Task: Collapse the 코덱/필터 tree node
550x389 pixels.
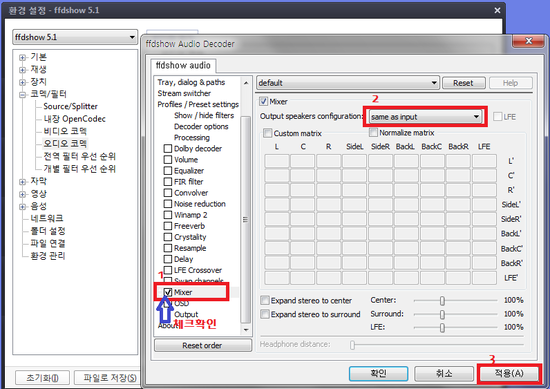Action: pyautogui.click(x=22, y=95)
